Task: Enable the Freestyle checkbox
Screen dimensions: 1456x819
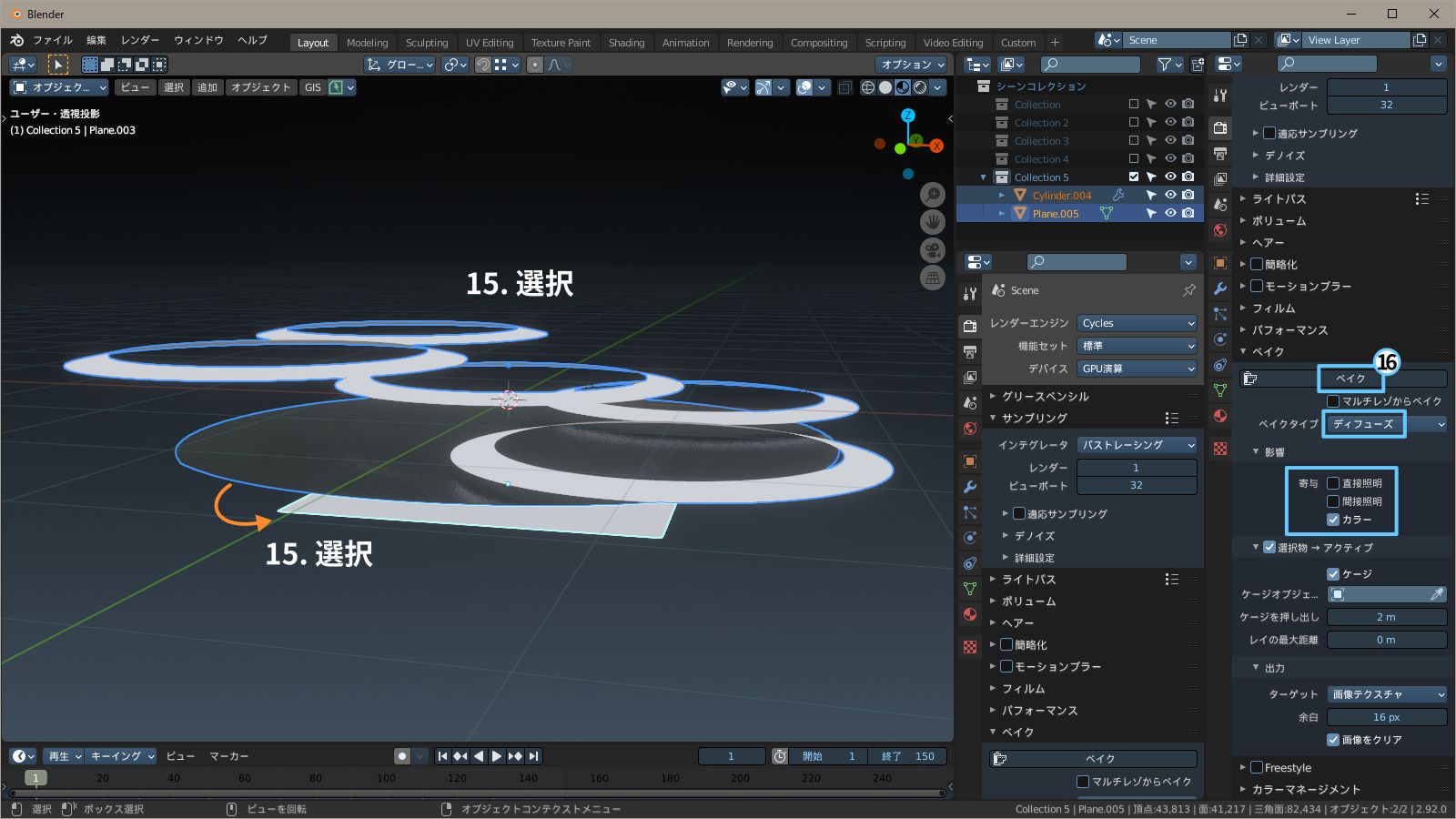Action: tap(1257, 767)
